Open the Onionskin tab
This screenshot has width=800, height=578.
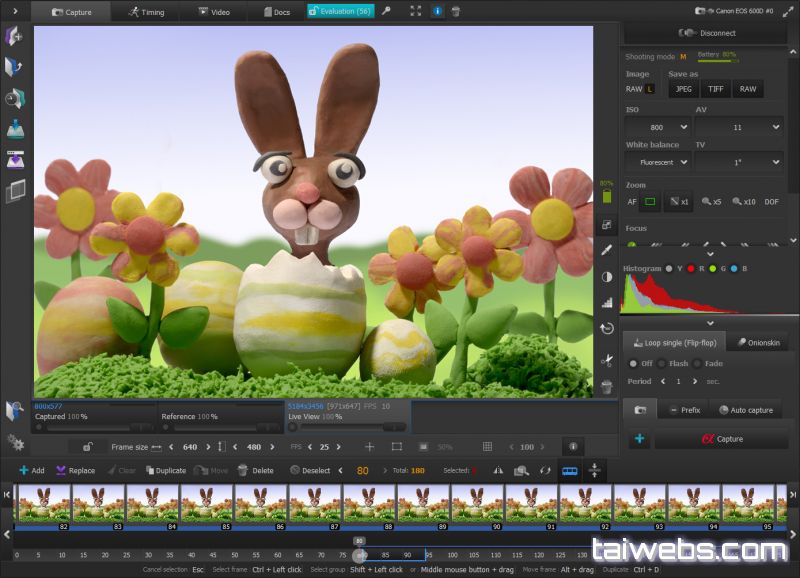[758, 342]
